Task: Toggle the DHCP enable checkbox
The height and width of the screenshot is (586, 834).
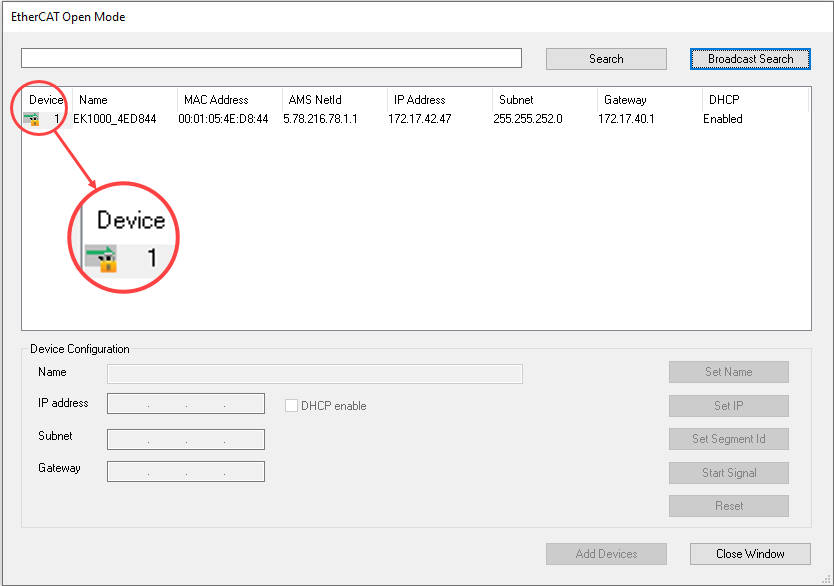Action: [291, 406]
